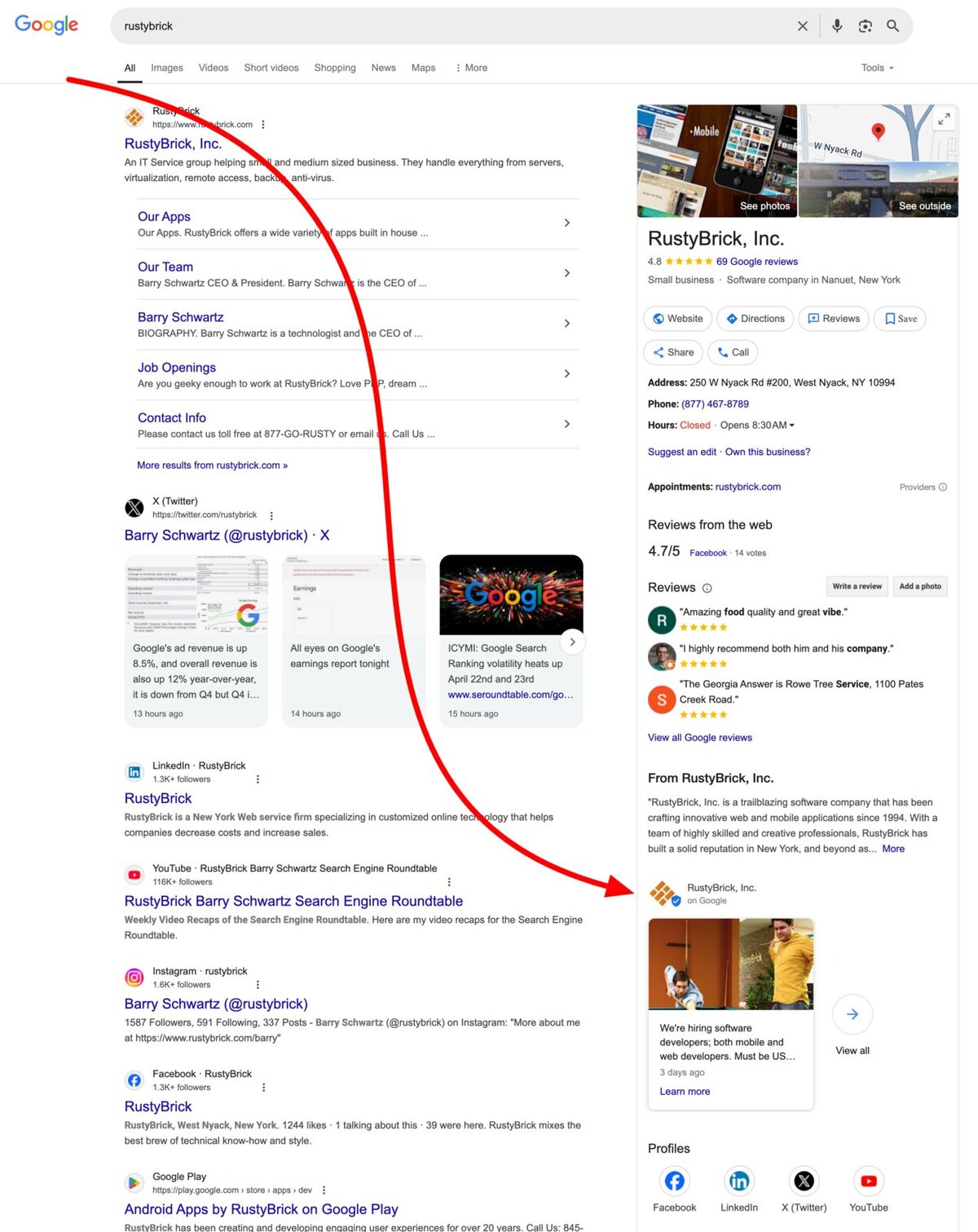Image resolution: width=978 pixels, height=1232 pixels.
Task: Open options menu for Facebook RustyBrick result
Action: (263, 1088)
